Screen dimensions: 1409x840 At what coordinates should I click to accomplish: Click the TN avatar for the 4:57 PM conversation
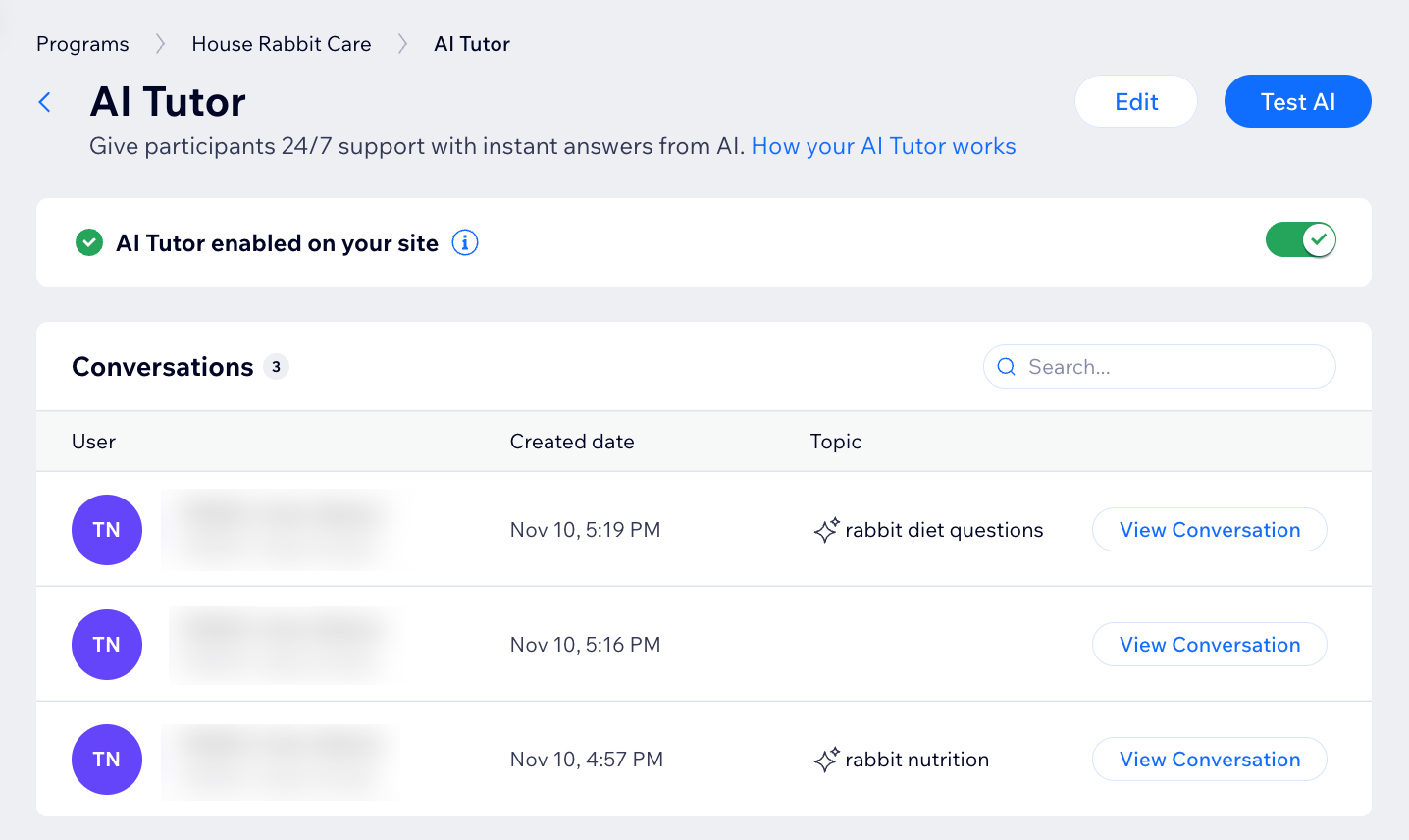(107, 760)
